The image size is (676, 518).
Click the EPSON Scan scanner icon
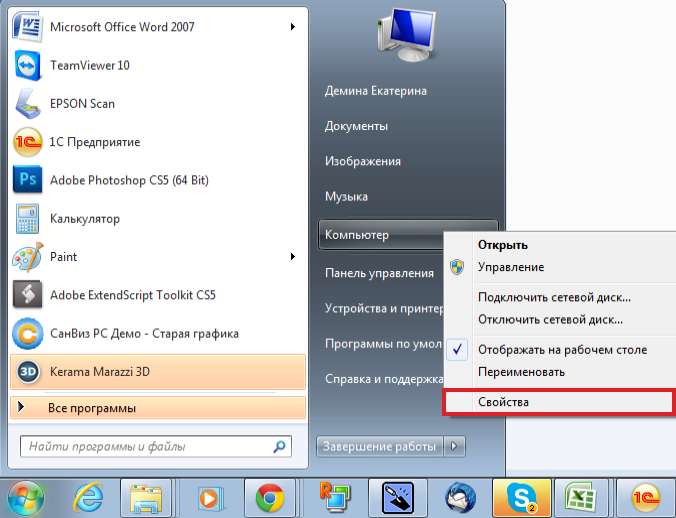point(28,104)
